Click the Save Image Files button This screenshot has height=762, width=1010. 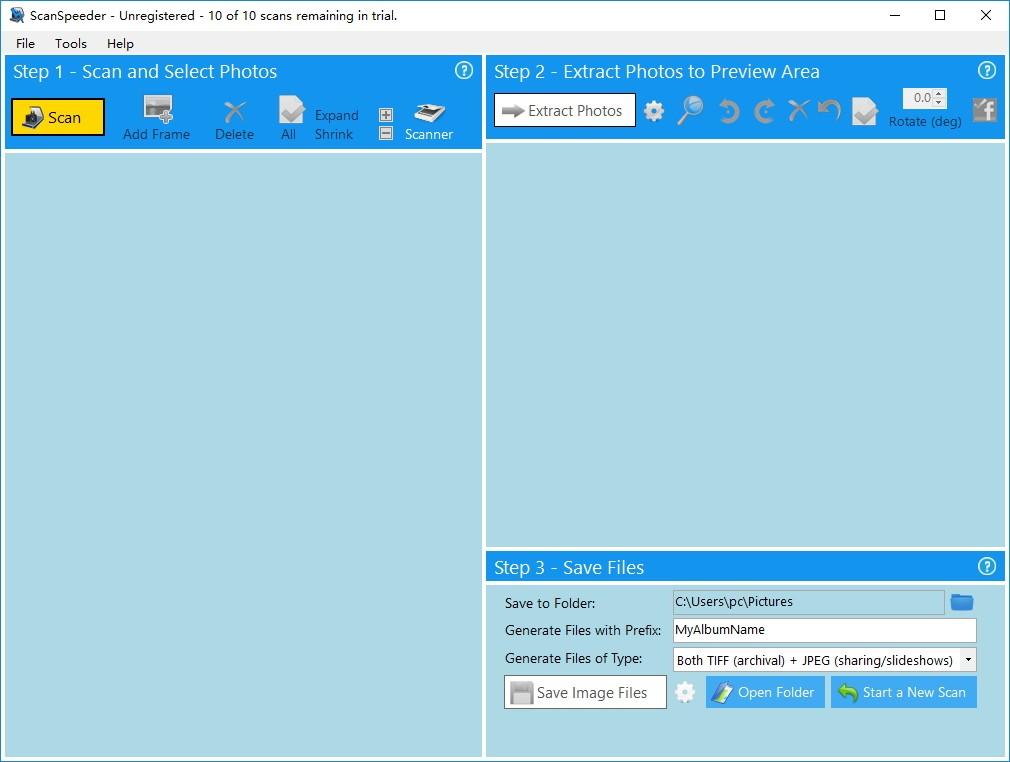(x=585, y=692)
